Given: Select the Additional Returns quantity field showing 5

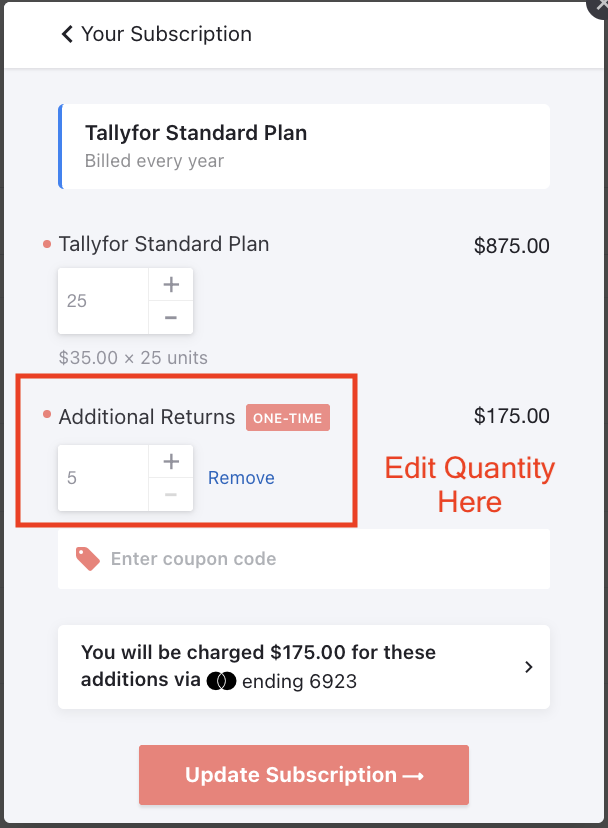Looking at the screenshot, I should [104, 478].
